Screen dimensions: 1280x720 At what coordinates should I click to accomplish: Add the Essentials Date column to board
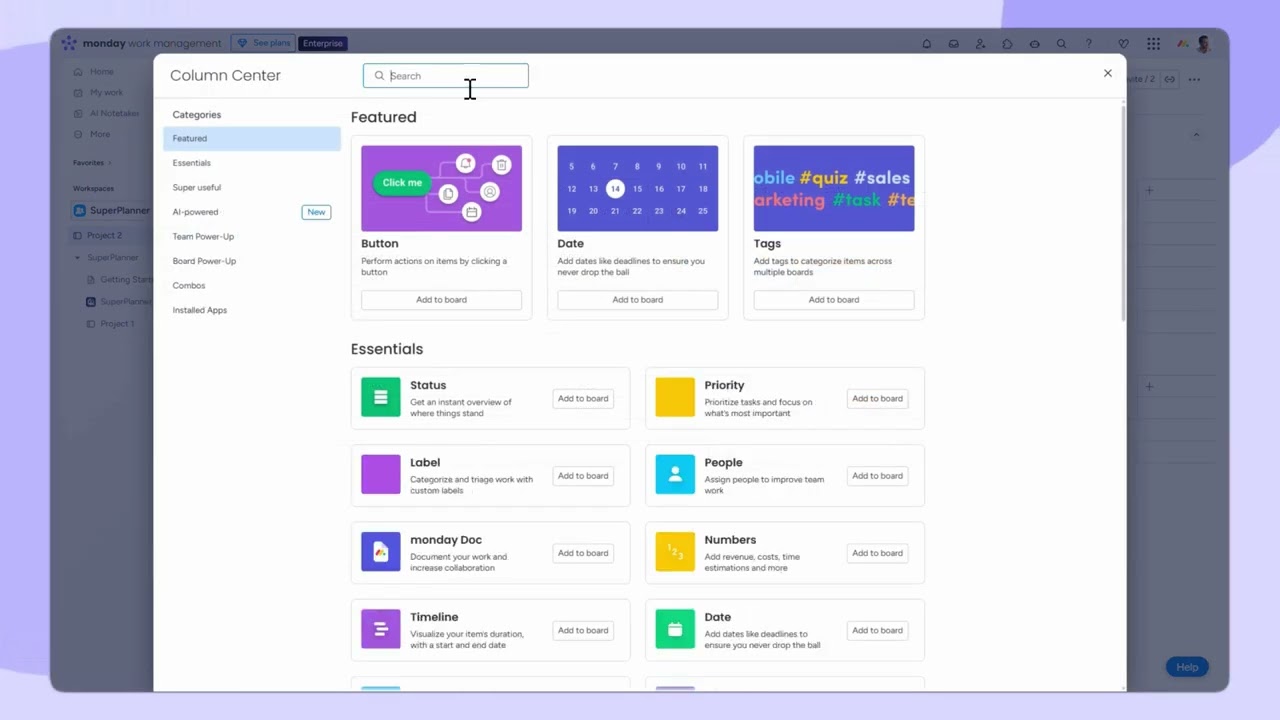(877, 631)
